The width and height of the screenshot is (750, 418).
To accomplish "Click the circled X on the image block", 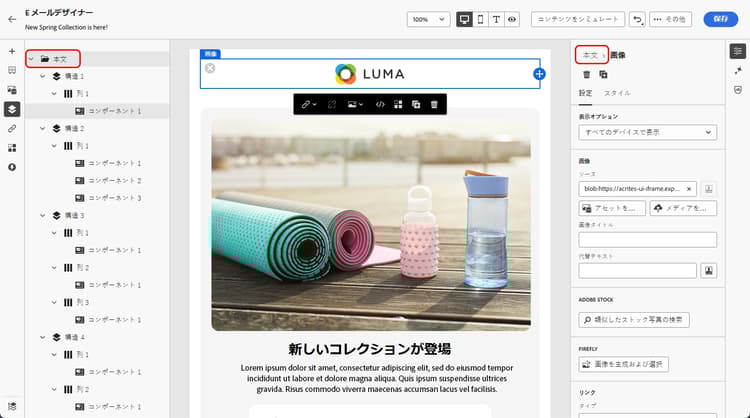I will pyautogui.click(x=210, y=68).
